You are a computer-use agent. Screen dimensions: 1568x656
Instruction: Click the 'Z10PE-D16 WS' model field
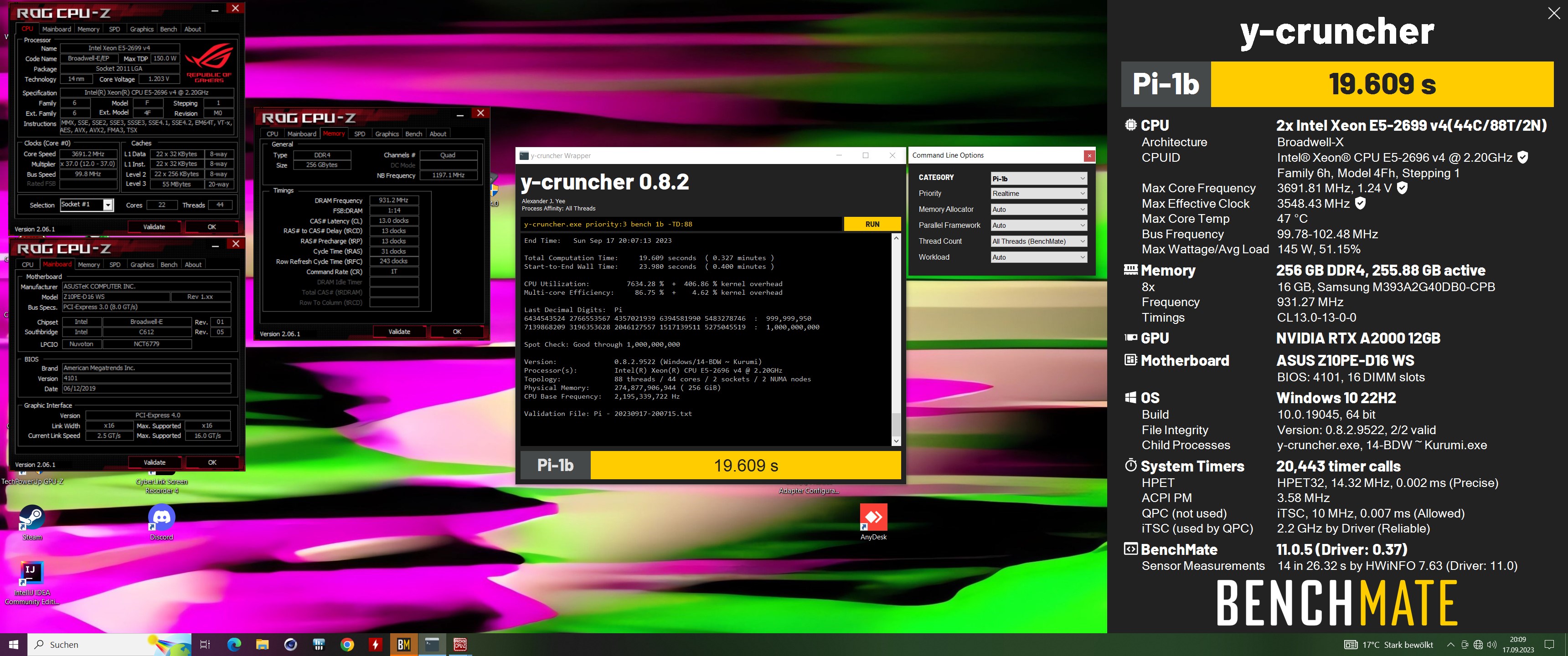pyautogui.click(x=116, y=297)
